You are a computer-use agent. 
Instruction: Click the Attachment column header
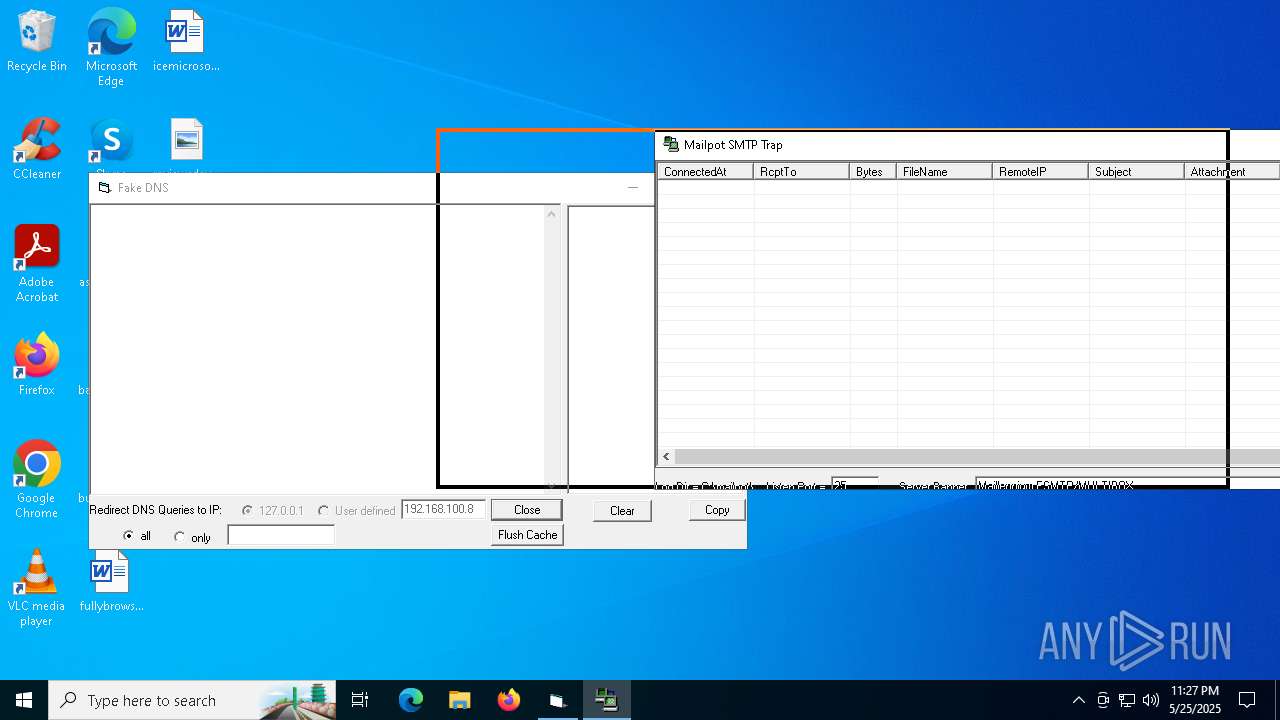point(1232,172)
